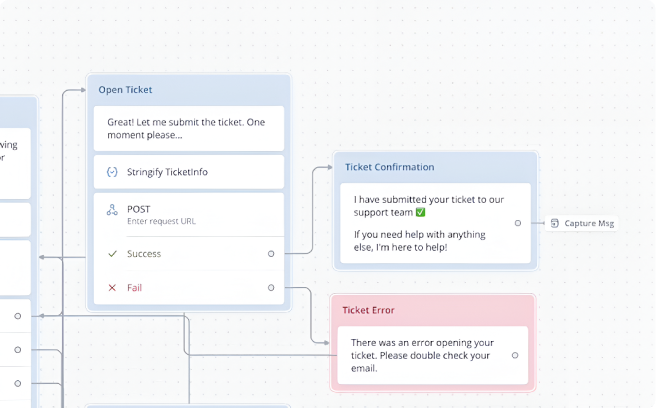Click the POST API request icon

[x=112, y=210]
